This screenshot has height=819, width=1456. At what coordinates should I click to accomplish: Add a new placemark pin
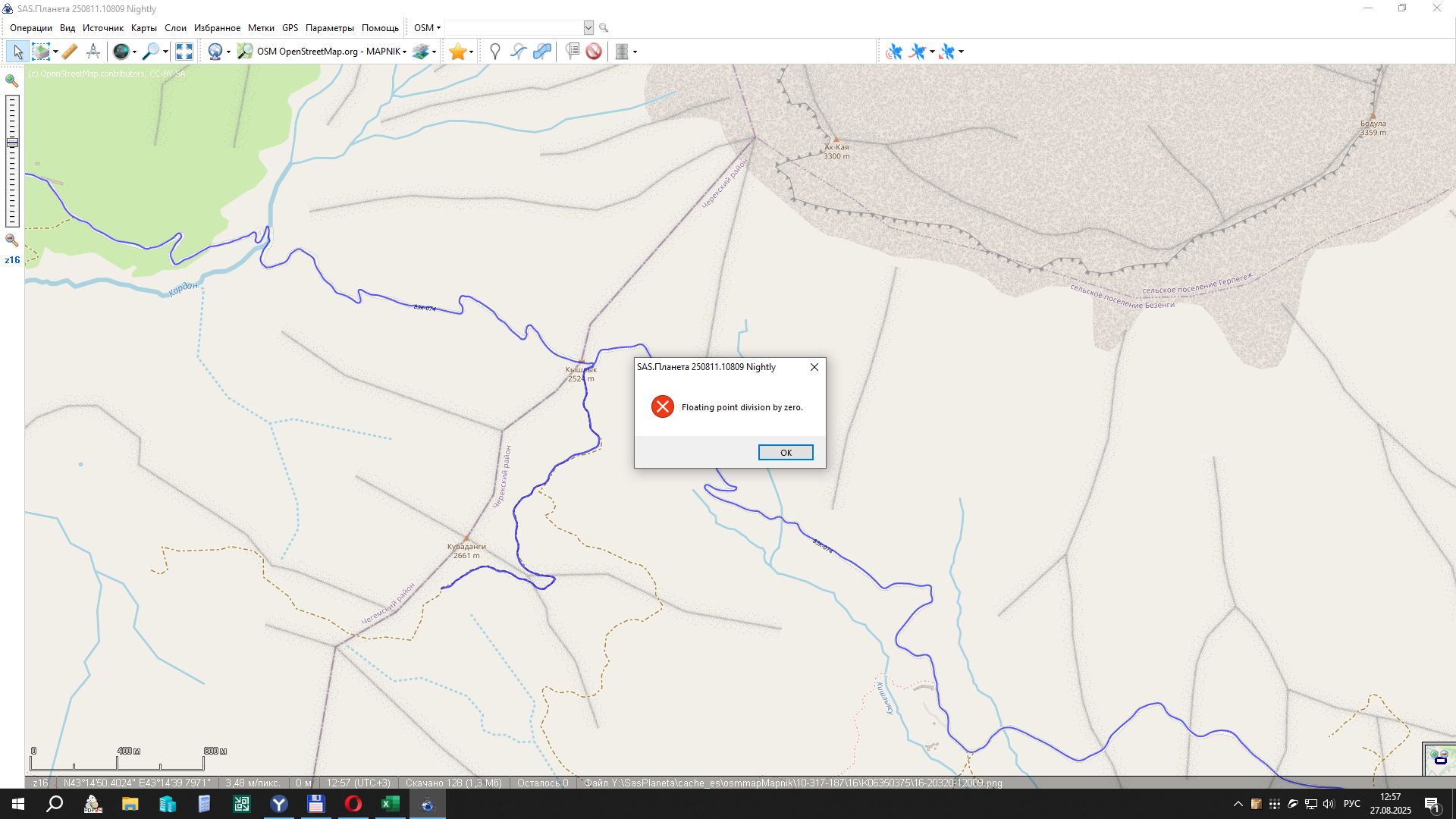495,52
